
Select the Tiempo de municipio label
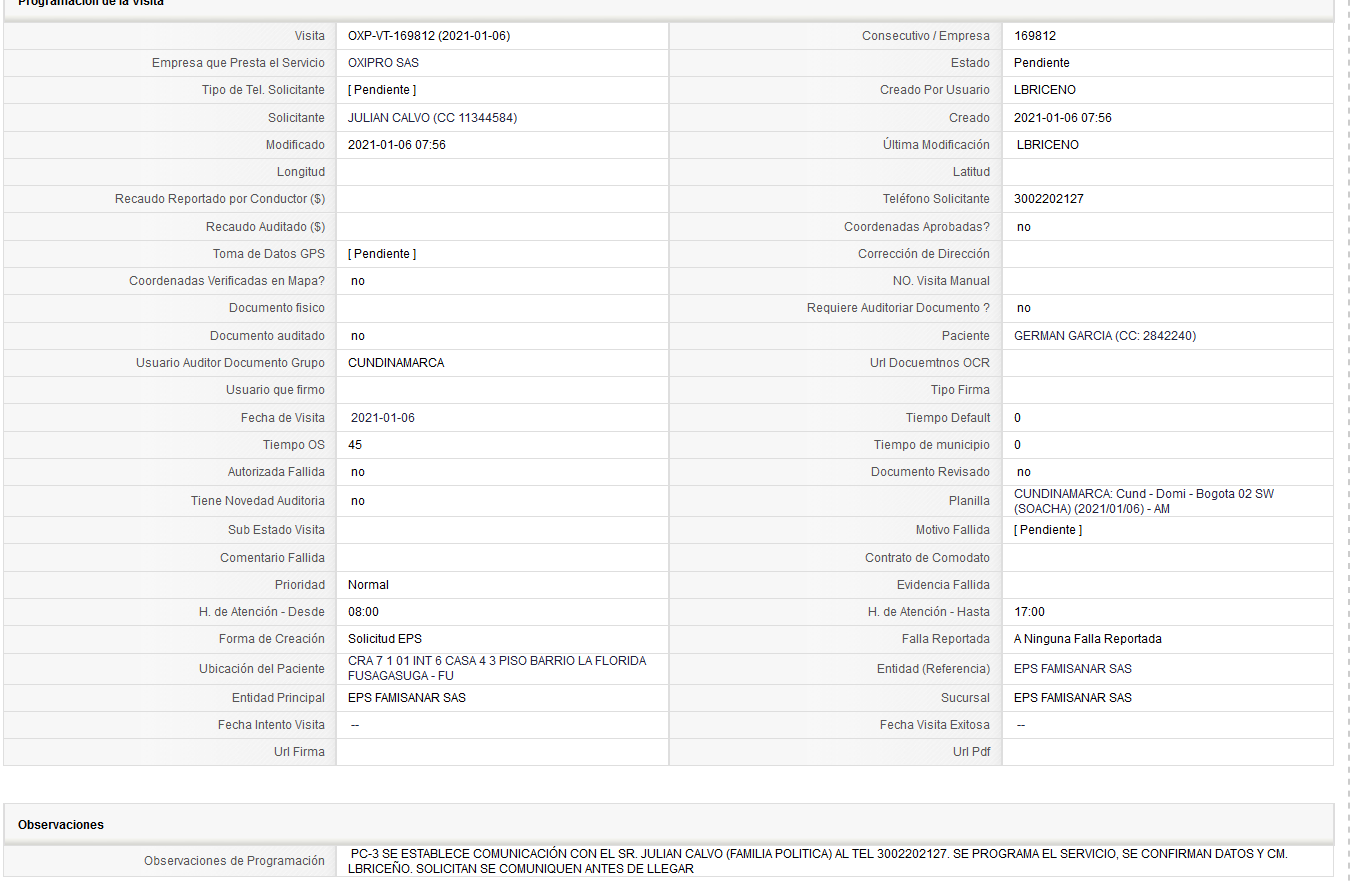click(932, 445)
